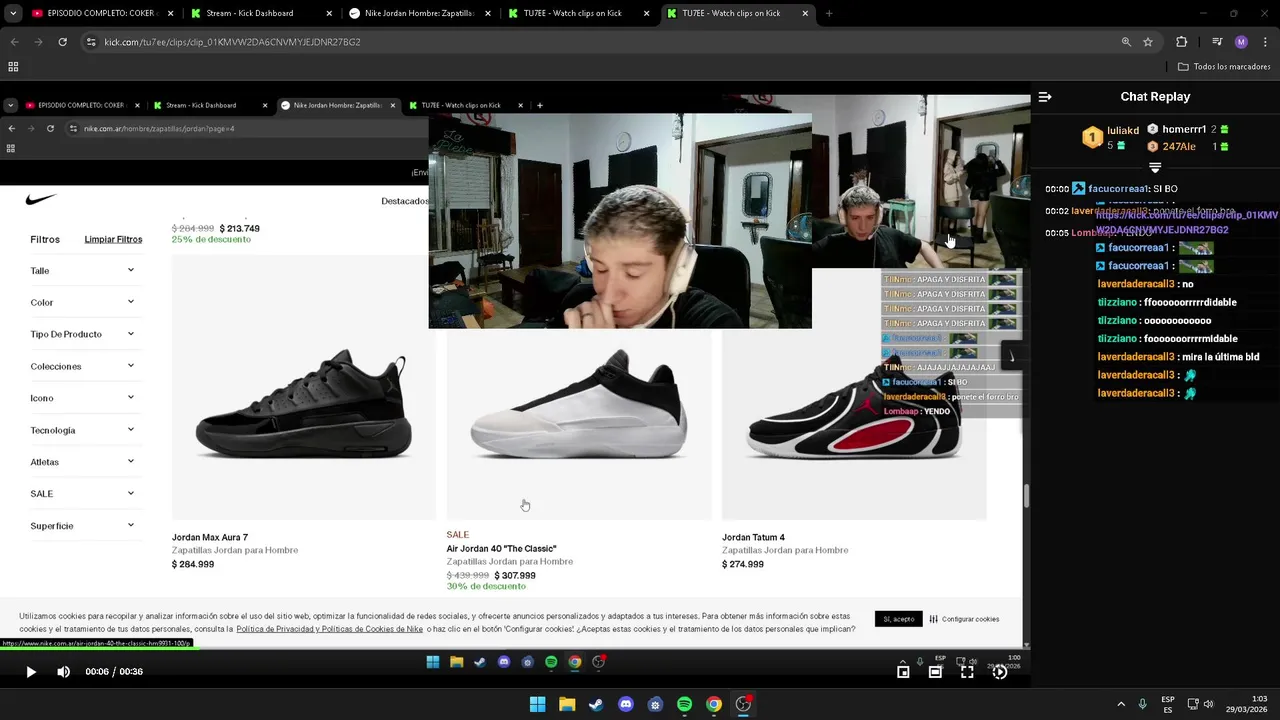1280x720 pixels.
Task: Close the Nike Jordan Hombre tab
Action: tap(488, 14)
